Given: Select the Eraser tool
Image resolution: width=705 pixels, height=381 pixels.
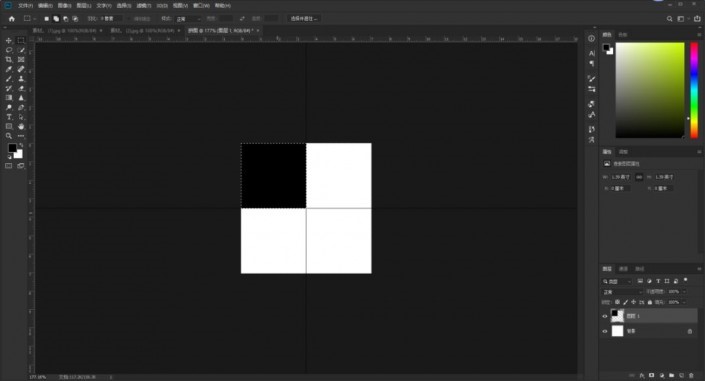Looking at the screenshot, I should [21, 88].
